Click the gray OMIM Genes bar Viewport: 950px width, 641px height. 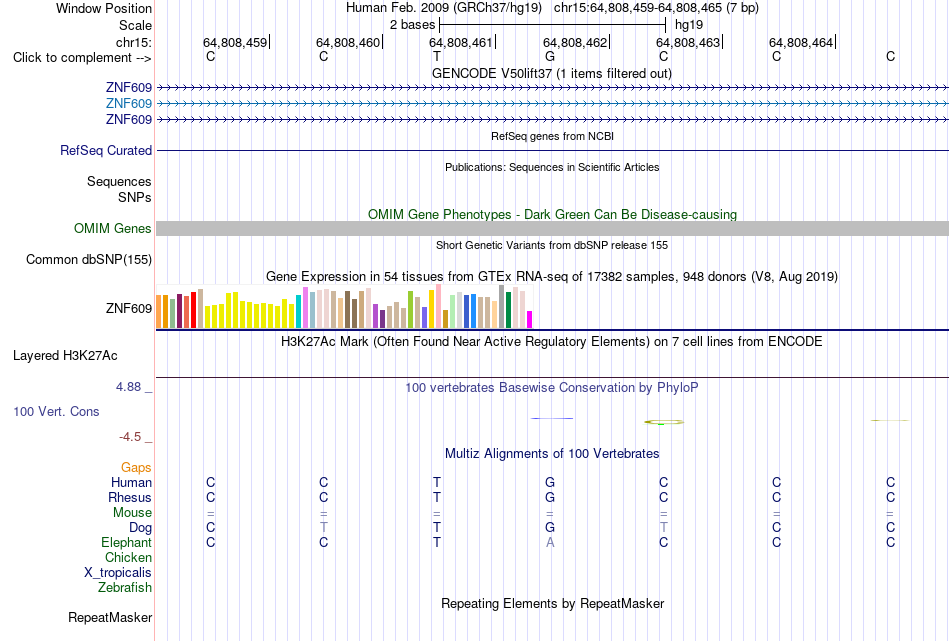552,228
